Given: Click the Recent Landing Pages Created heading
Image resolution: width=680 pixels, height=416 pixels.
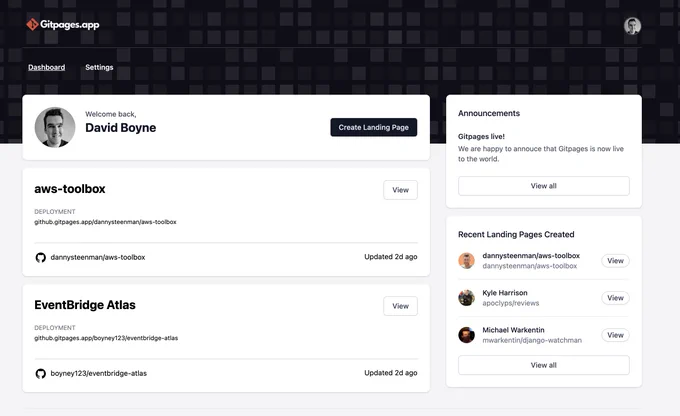Looking at the screenshot, I should pos(516,235).
